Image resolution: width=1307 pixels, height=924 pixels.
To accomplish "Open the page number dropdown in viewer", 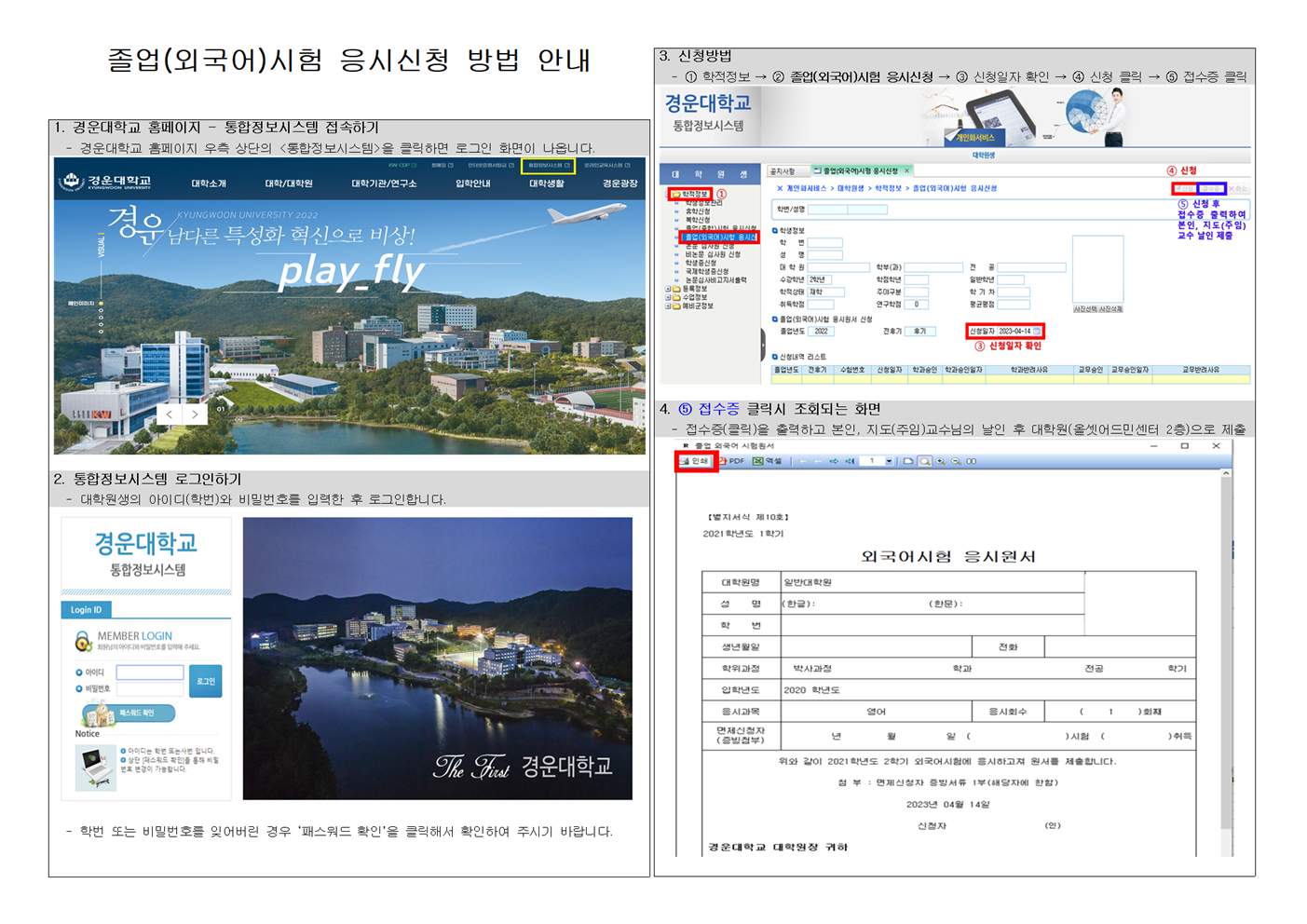I will click(x=889, y=461).
